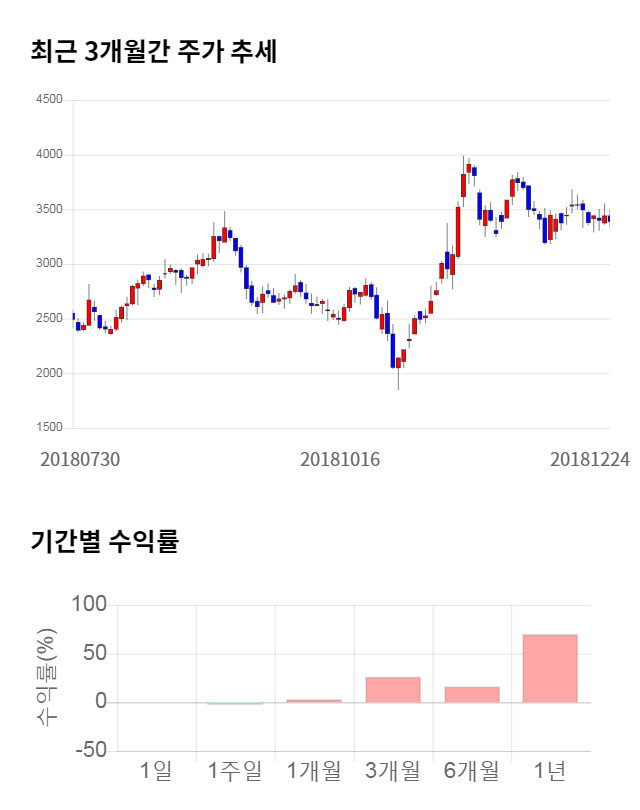
Task: Select the 20181016 date label
Action: click(x=340, y=459)
